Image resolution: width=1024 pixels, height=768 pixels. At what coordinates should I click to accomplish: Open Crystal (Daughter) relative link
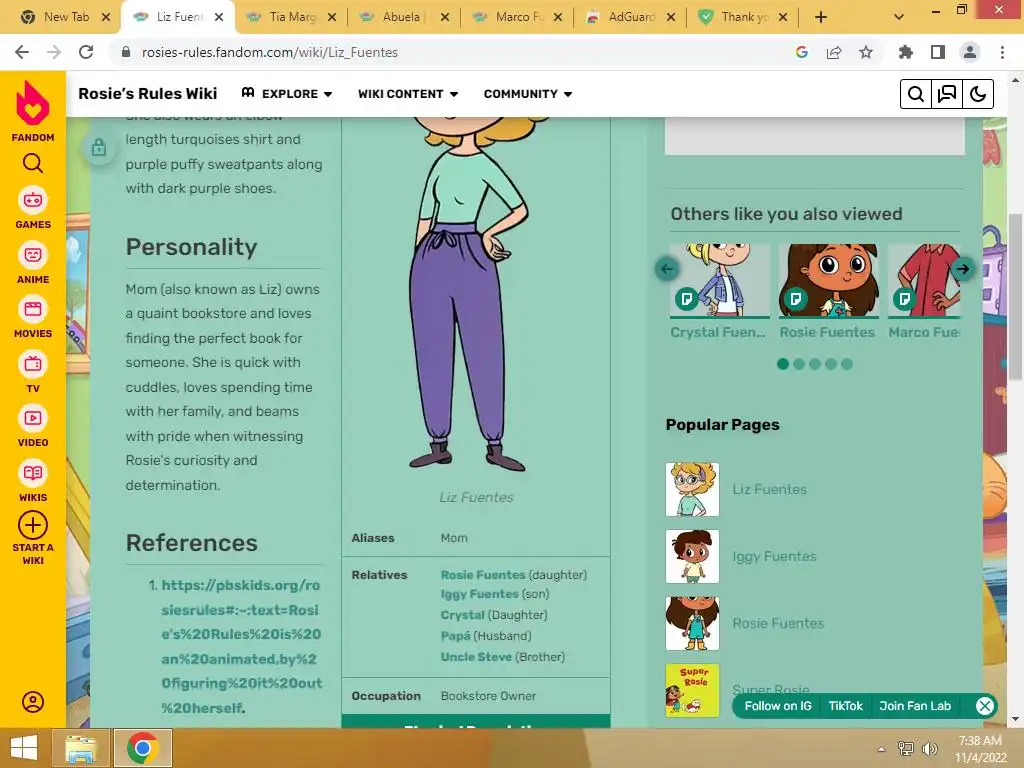[462, 615]
